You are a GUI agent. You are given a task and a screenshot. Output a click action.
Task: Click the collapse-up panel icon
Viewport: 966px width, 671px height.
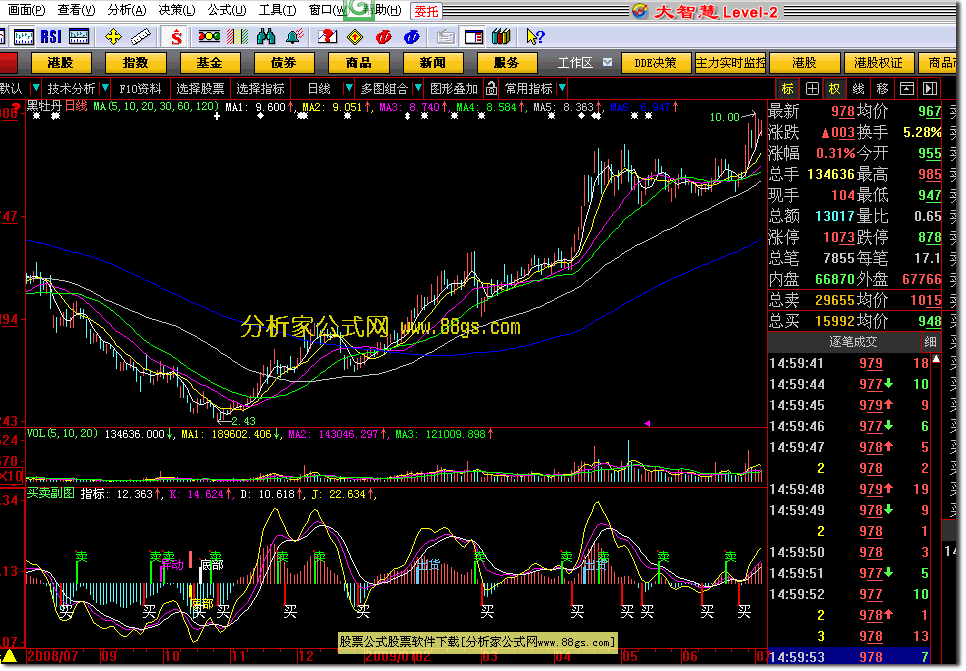click(x=906, y=89)
